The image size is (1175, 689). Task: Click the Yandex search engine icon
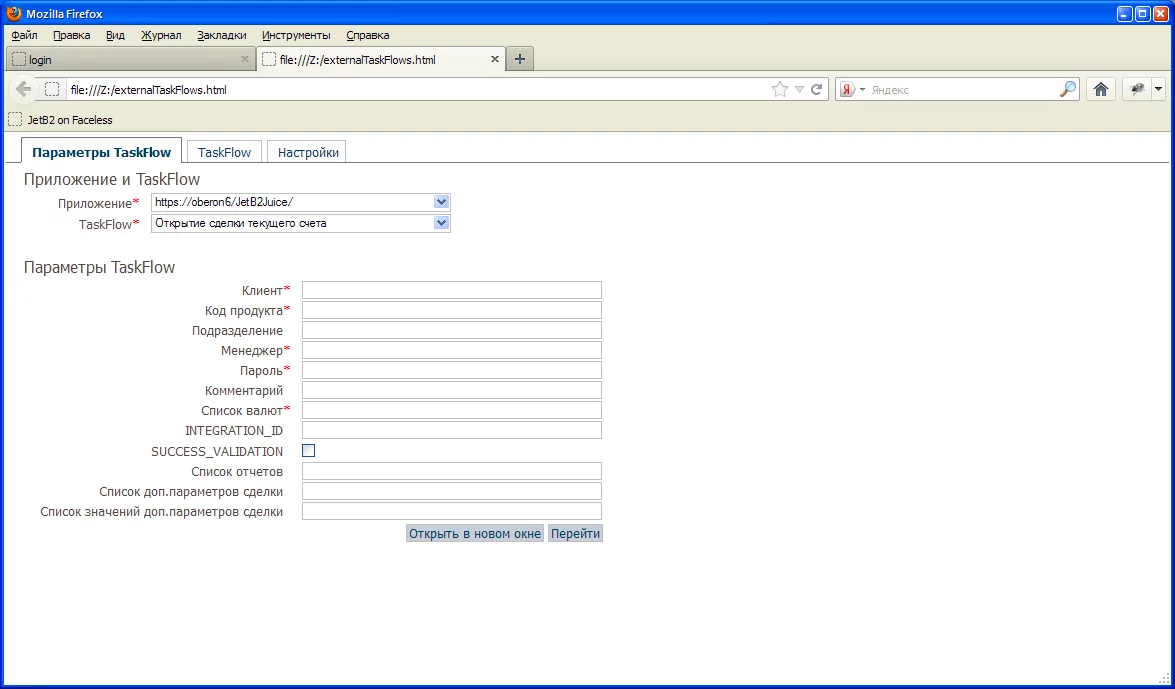click(x=848, y=89)
